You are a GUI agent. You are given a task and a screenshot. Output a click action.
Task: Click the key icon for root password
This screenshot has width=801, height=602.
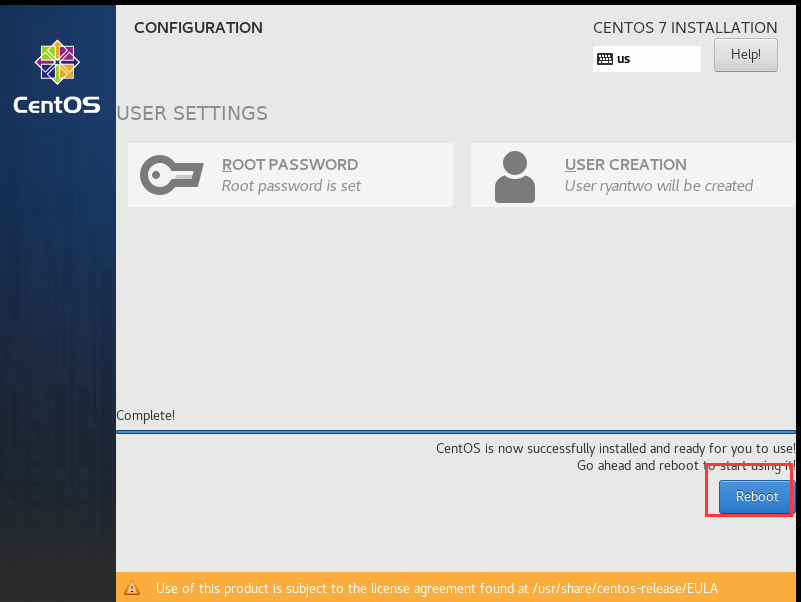[172, 175]
